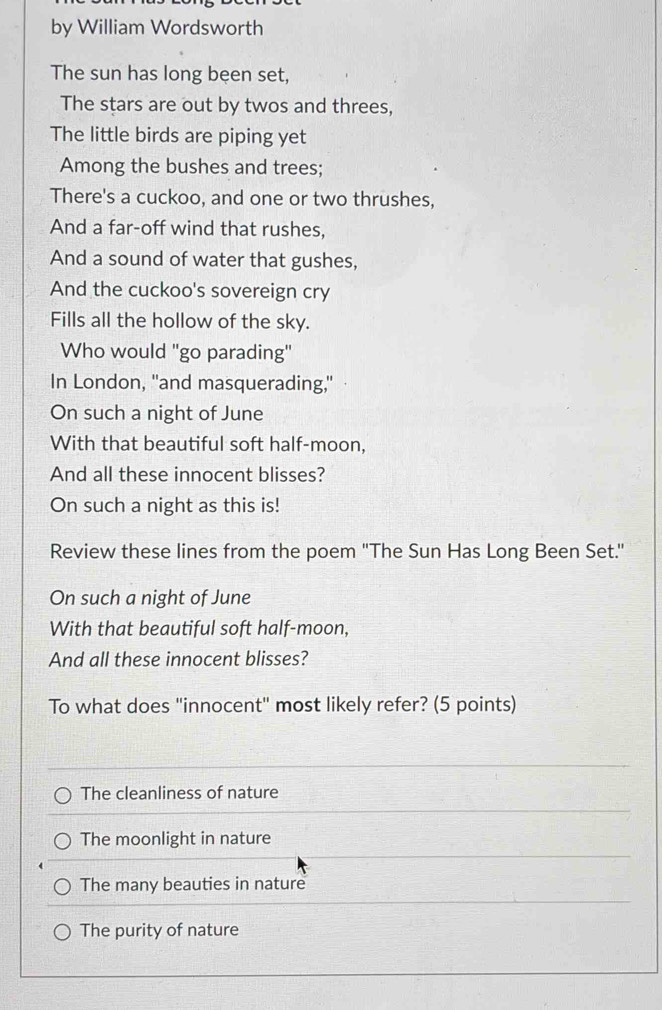Click the "The moonlight in nature" answer label
The width and height of the screenshot is (662, 1010).
pyautogui.click(x=176, y=839)
